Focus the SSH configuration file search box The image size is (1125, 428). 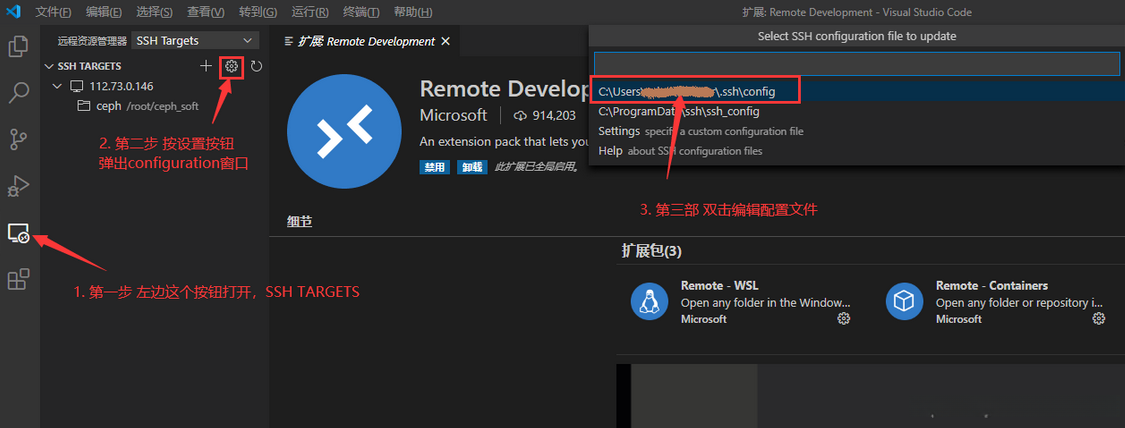pyautogui.click(x=857, y=63)
